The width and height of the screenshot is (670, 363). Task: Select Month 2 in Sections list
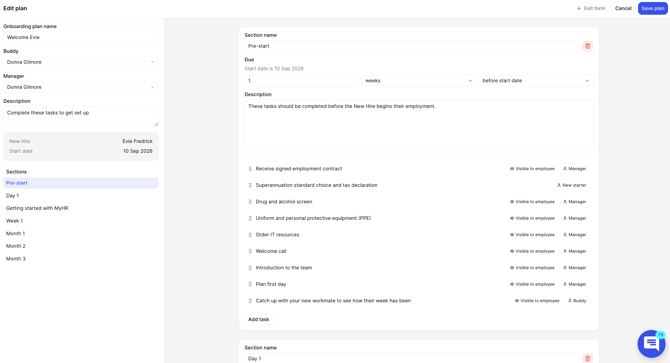point(81,246)
